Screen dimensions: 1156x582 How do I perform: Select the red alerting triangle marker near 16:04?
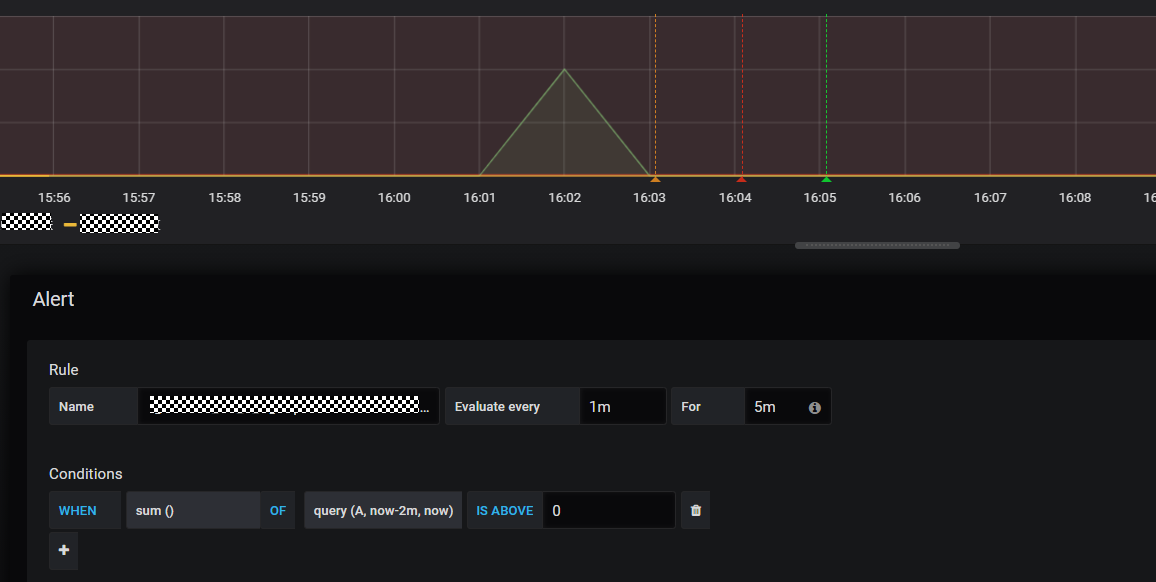click(x=742, y=179)
